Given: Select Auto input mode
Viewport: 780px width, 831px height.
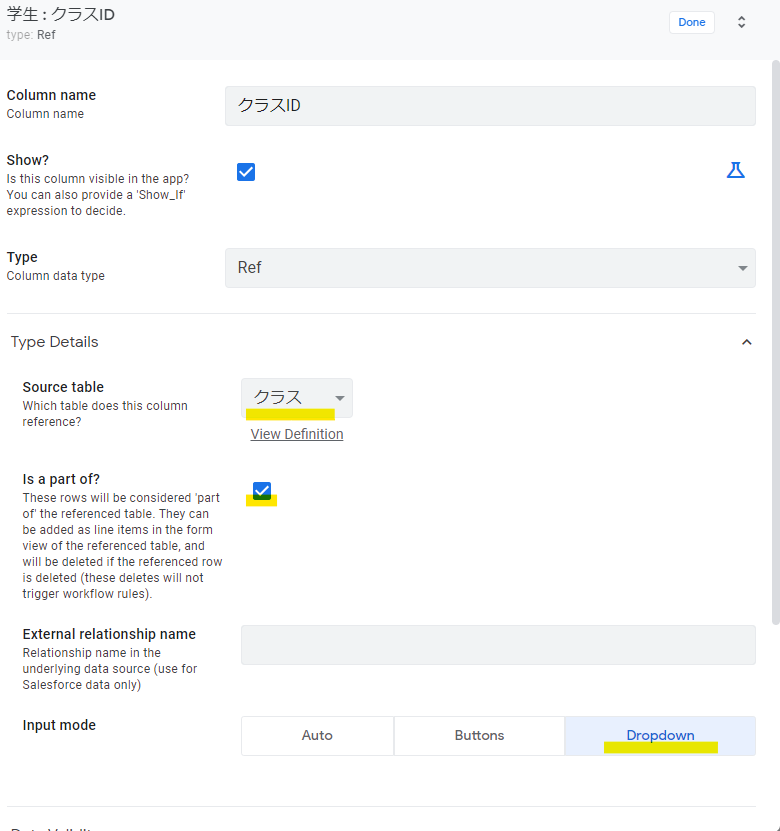Looking at the screenshot, I should (x=317, y=736).
